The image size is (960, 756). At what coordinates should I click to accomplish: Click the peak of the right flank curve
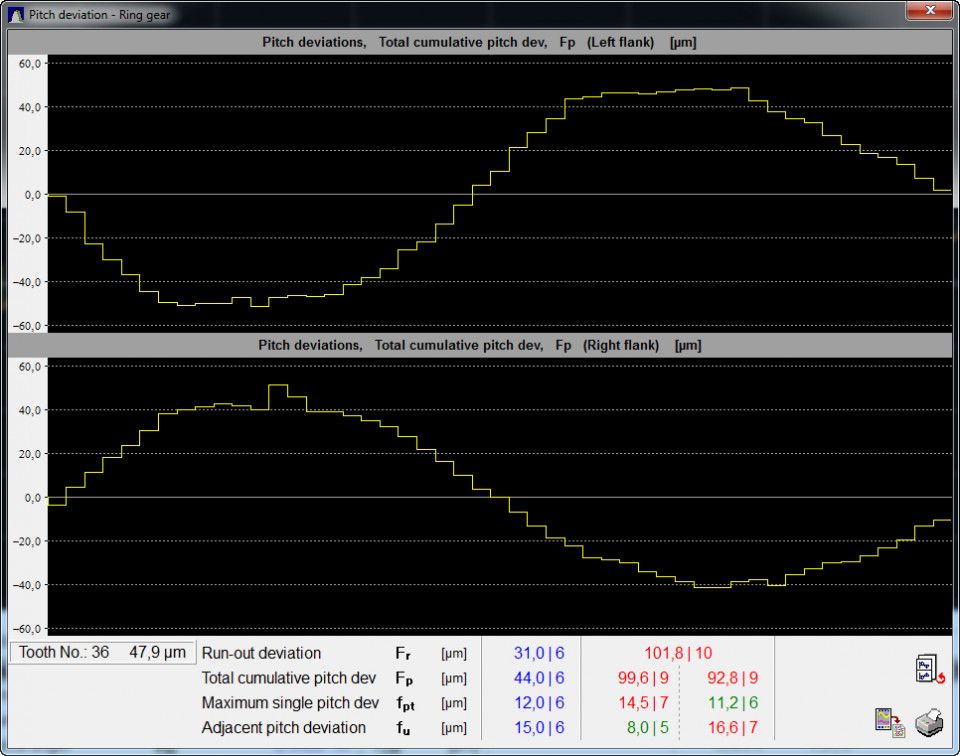[277, 385]
